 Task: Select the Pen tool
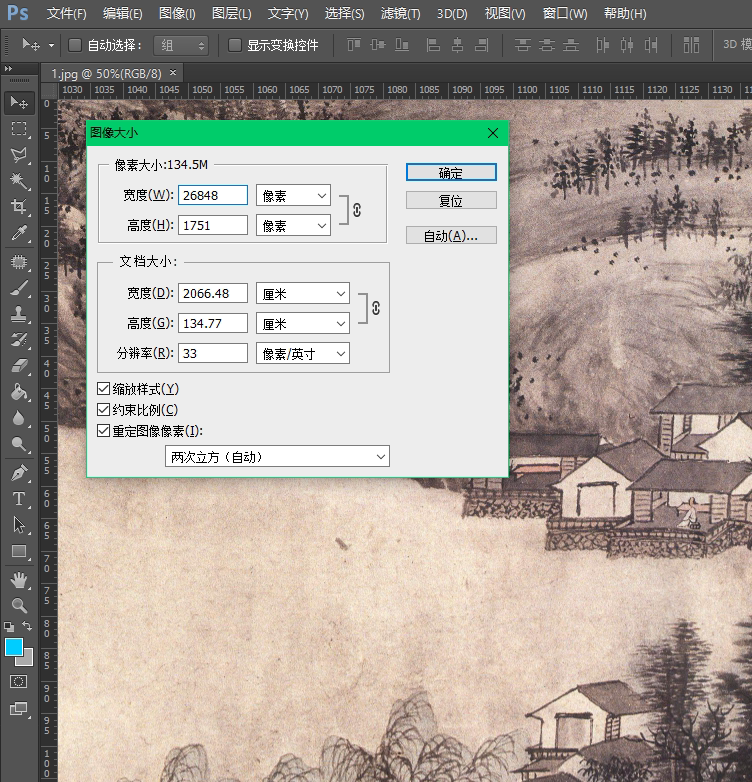coord(19,473)
